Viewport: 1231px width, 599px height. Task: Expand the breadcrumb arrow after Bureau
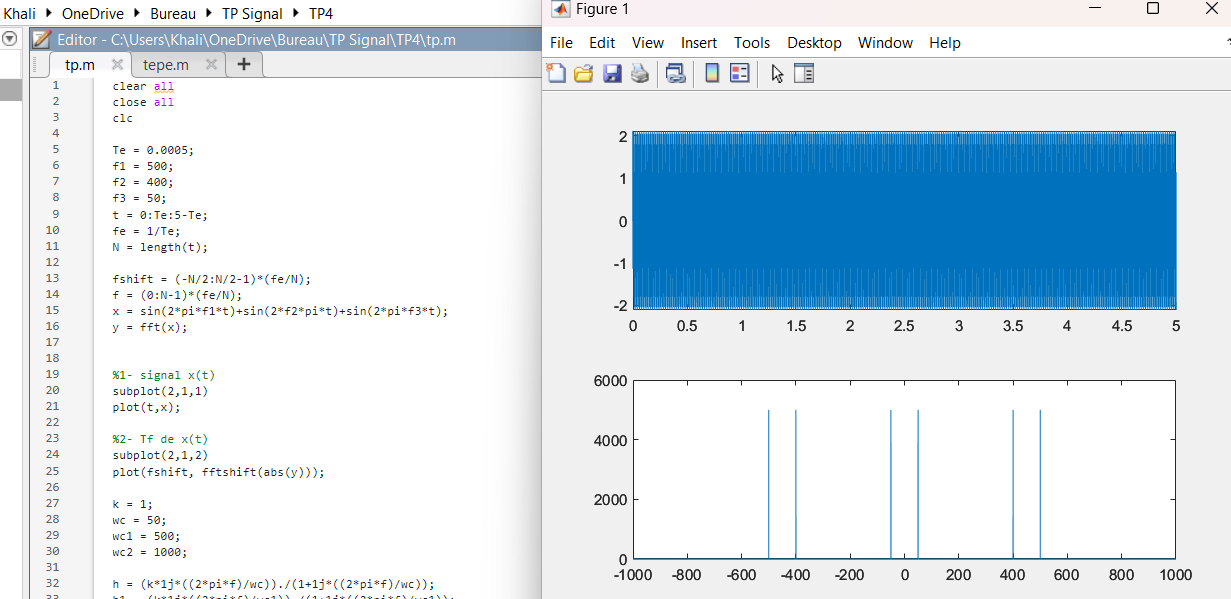pyautogui.click(x=207, y=14)
